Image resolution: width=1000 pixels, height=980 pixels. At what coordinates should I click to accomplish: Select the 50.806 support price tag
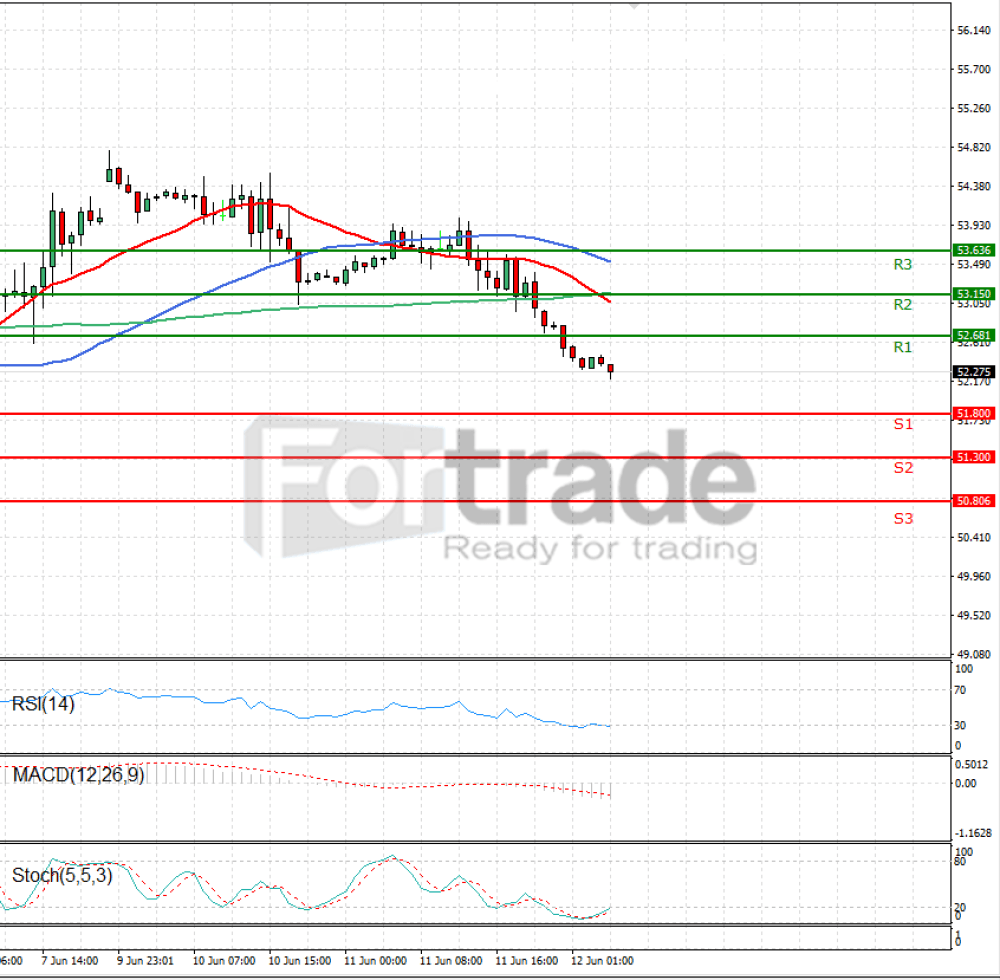point(973,501)
